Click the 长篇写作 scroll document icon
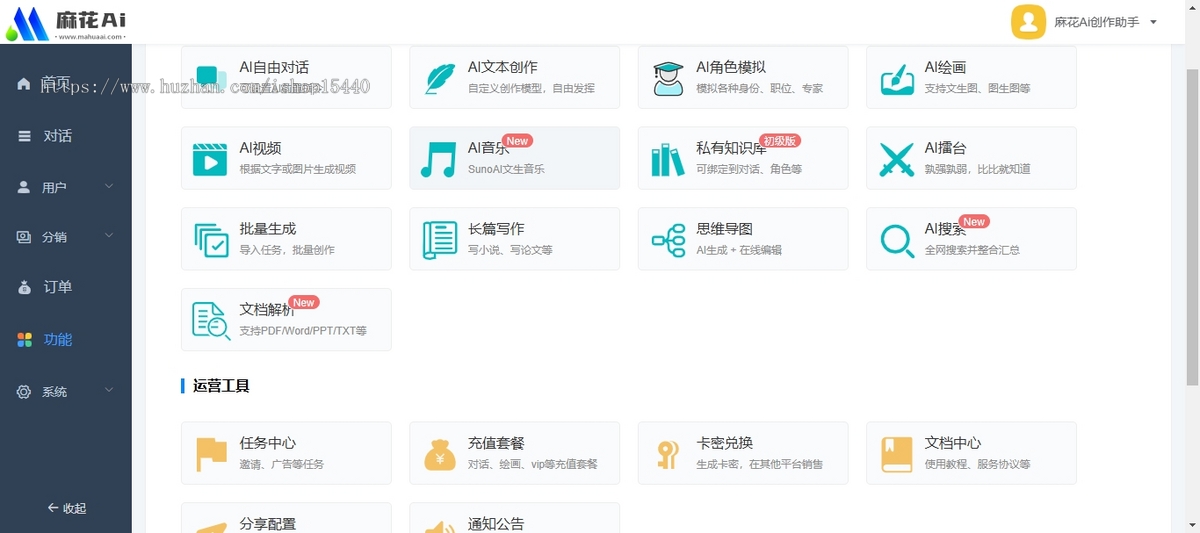The height and width of the screenshot is (533, 1200). coord(439,240)
